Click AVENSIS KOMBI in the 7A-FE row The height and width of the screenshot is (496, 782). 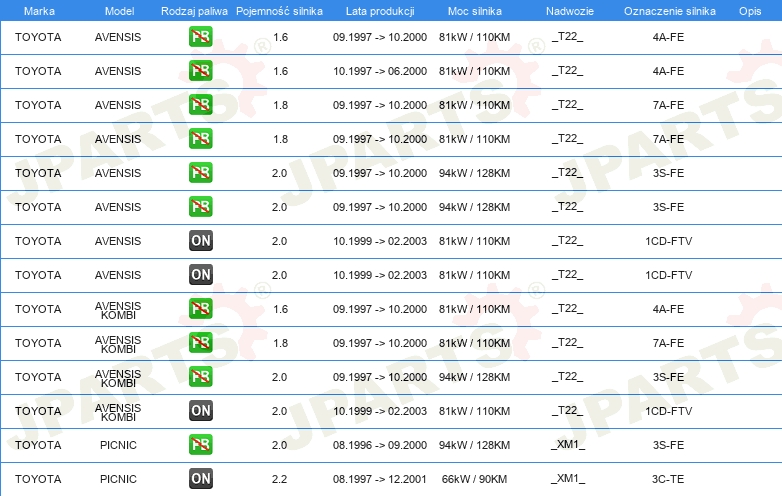click(x=118, y=344)
